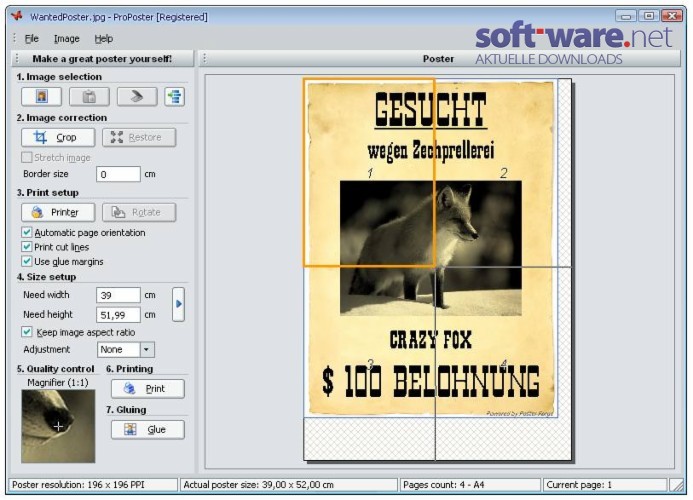Open the Help menu

(x=104, y=39)
